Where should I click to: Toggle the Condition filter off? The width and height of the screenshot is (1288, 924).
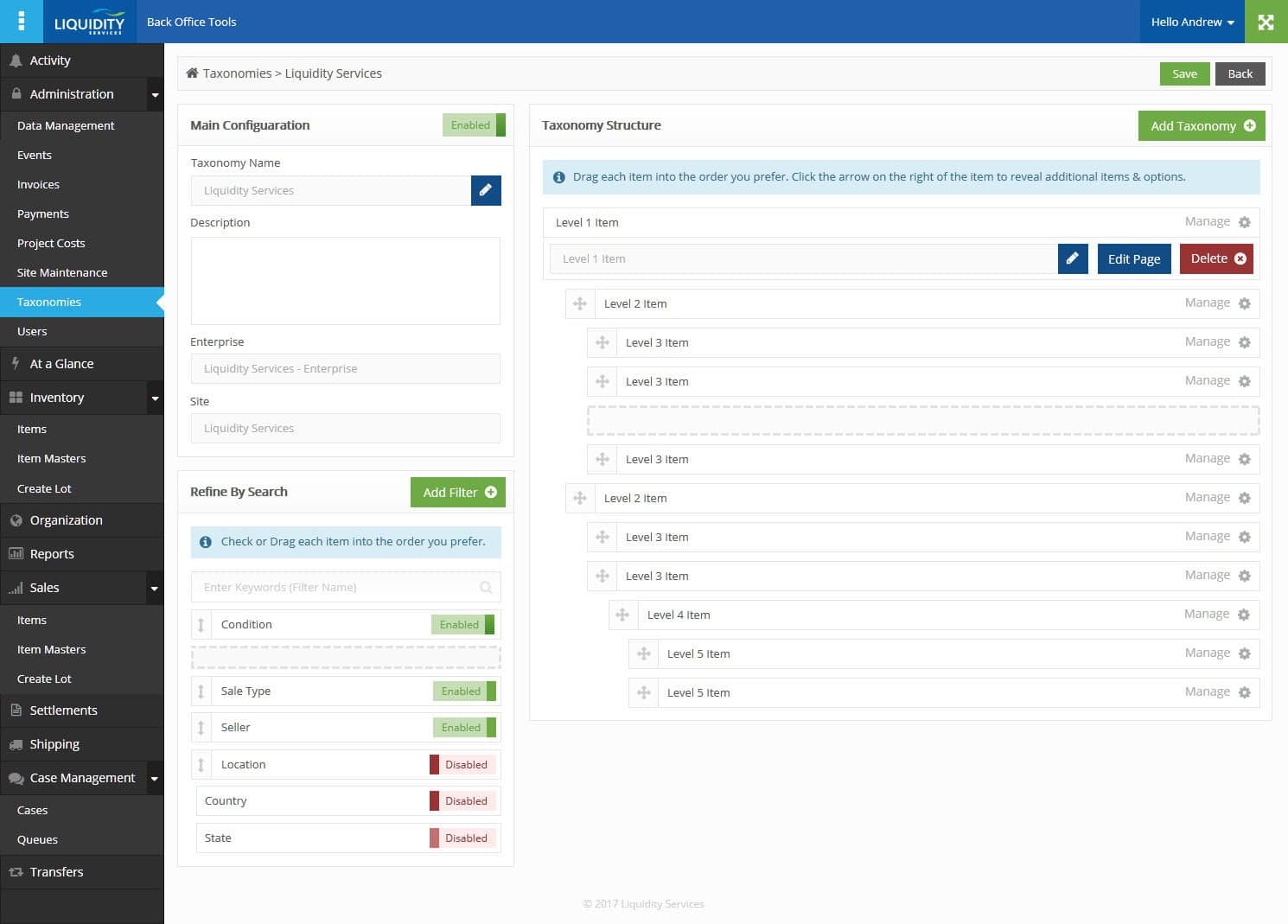coord(462,624)
